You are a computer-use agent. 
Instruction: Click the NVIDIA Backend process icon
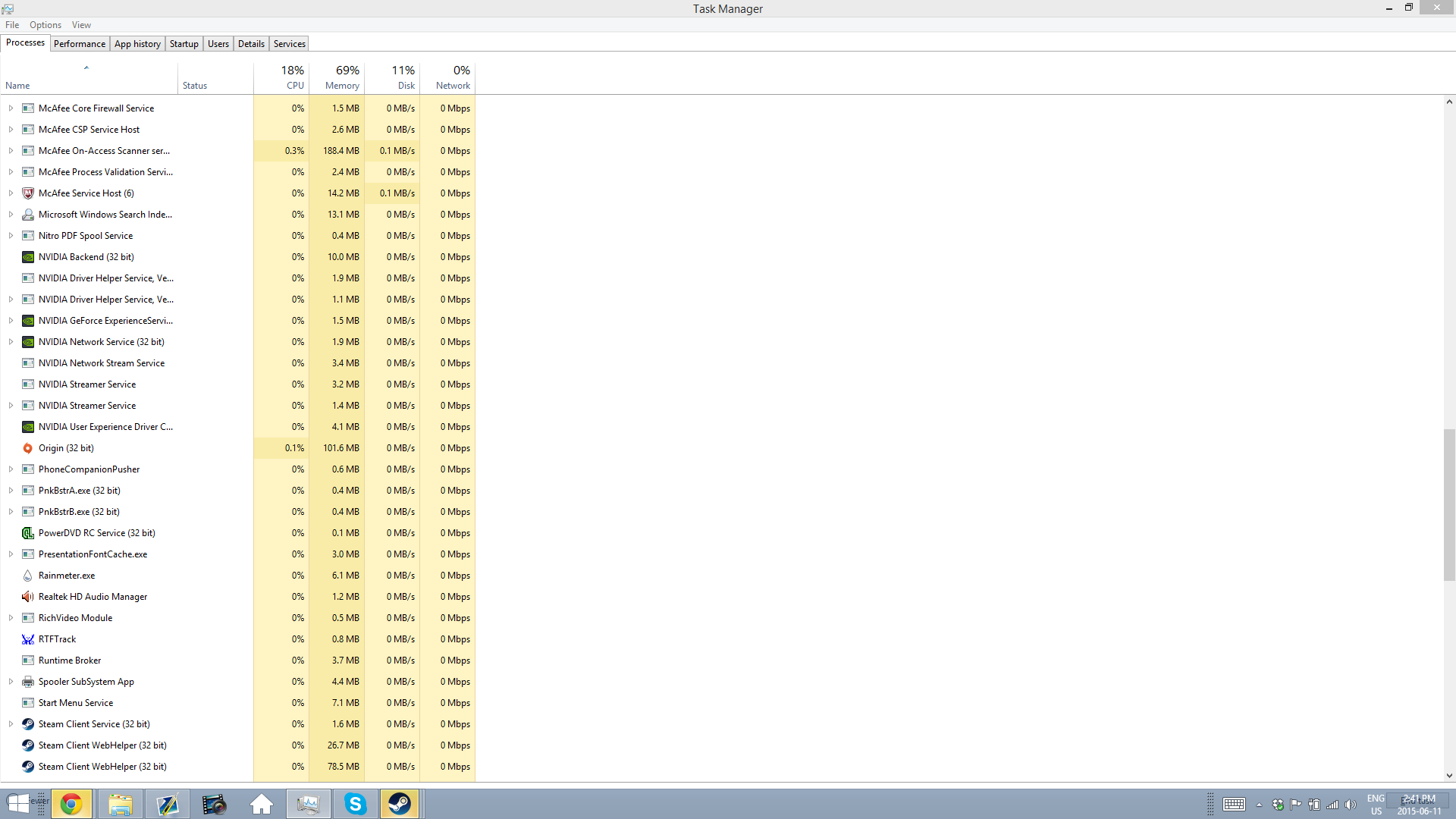pyautogui.click(x=28, y=257)
